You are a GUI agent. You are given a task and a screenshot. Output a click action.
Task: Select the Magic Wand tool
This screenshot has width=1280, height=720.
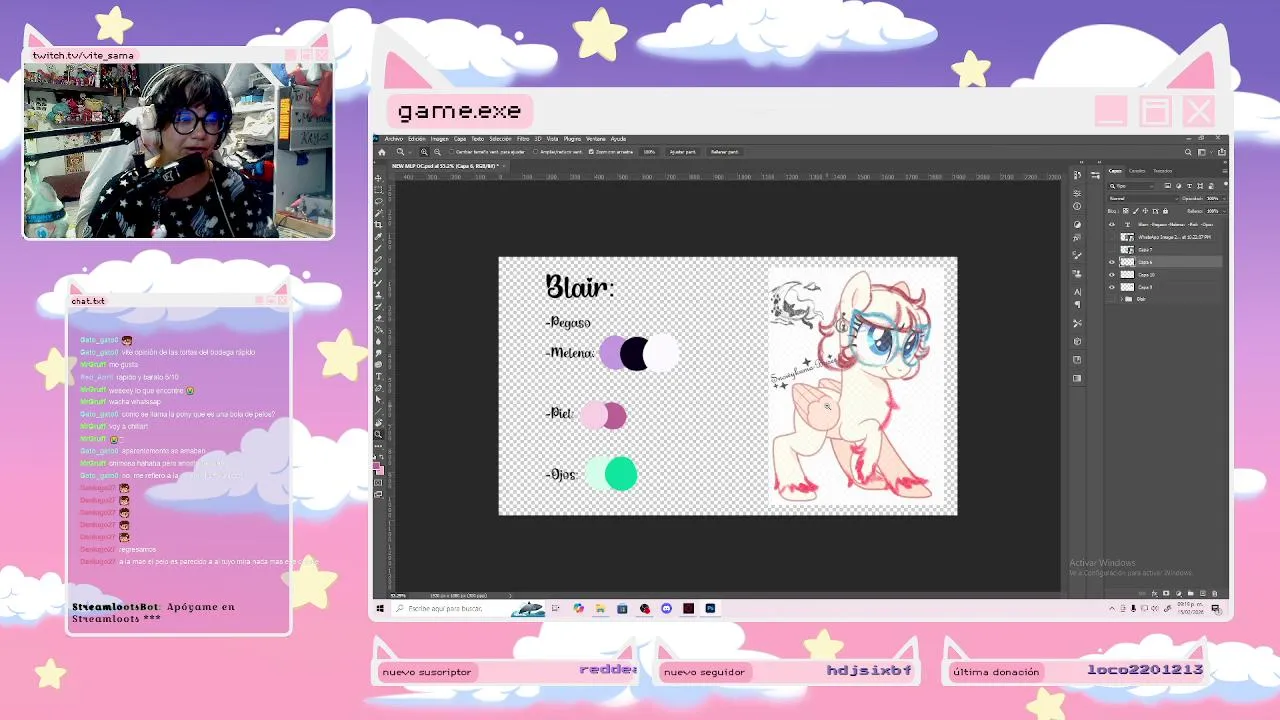(x=379, y=212)
